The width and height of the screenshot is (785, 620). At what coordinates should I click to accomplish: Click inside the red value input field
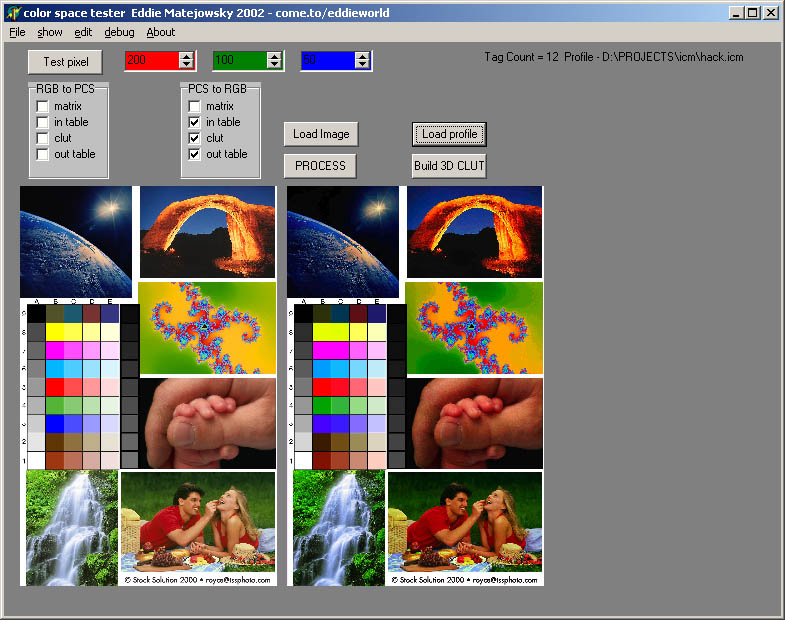tap(150, 61)
